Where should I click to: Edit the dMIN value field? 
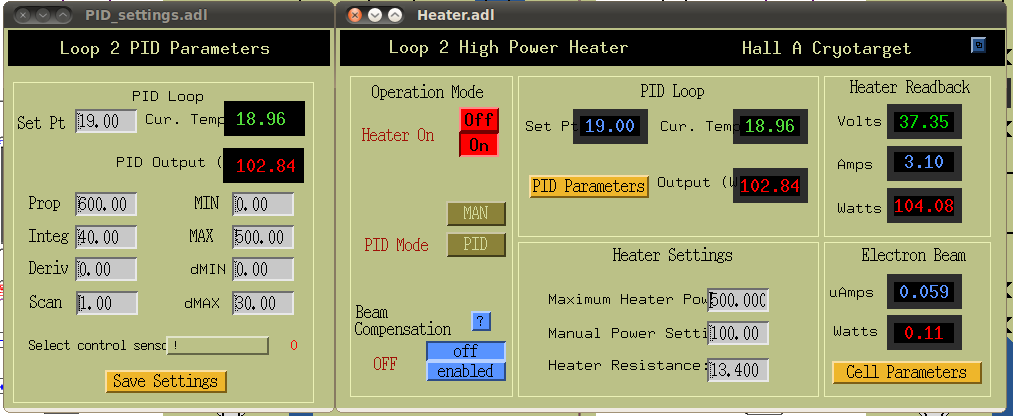coord(263,269)
